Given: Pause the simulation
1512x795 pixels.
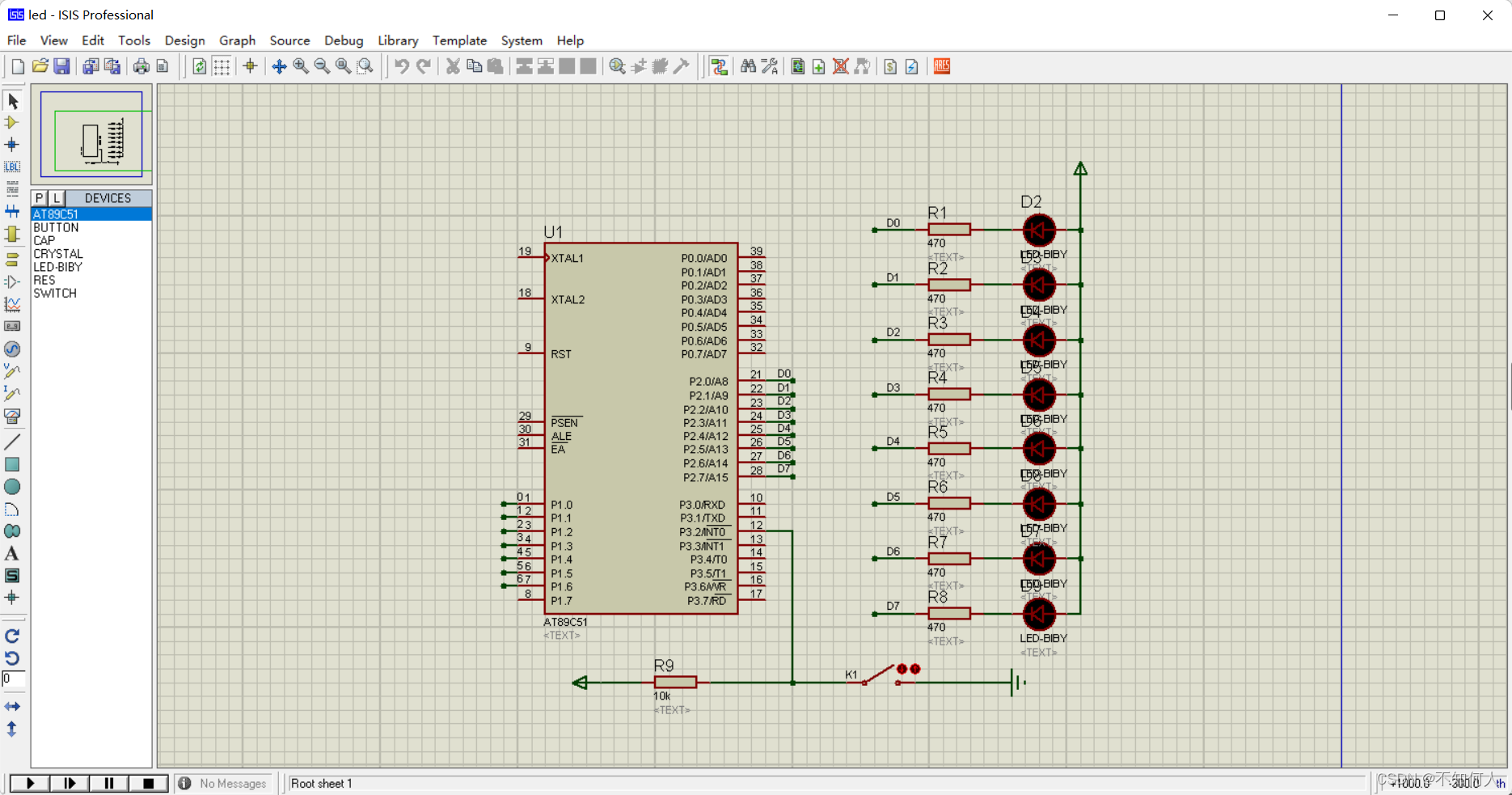Looking at the screenshot, I should coord(109,783).
